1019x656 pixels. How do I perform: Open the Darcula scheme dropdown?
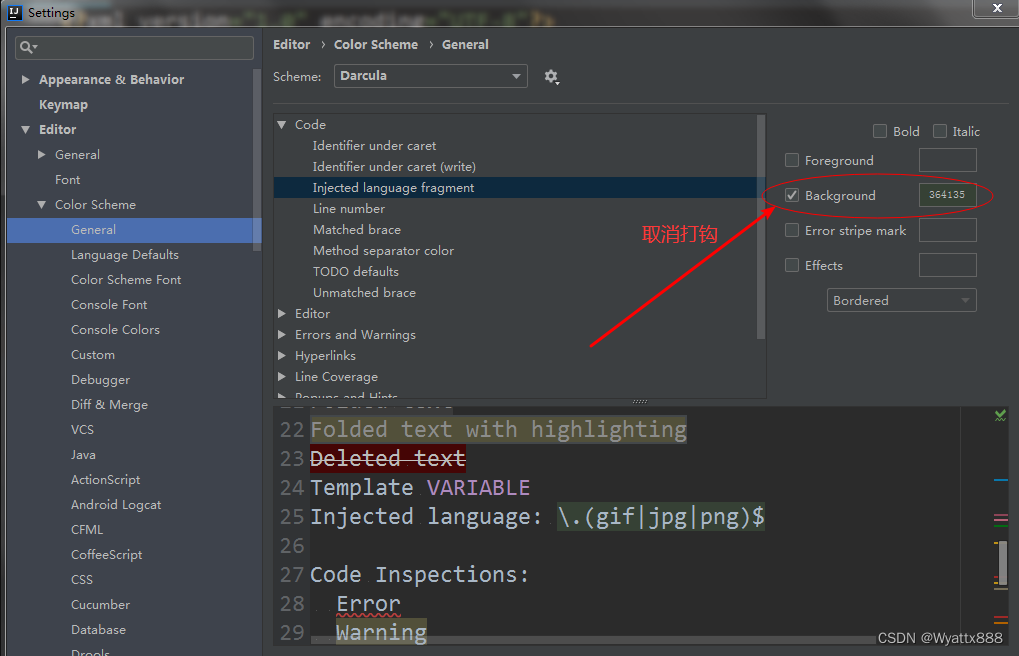click(x=430, y=76)
